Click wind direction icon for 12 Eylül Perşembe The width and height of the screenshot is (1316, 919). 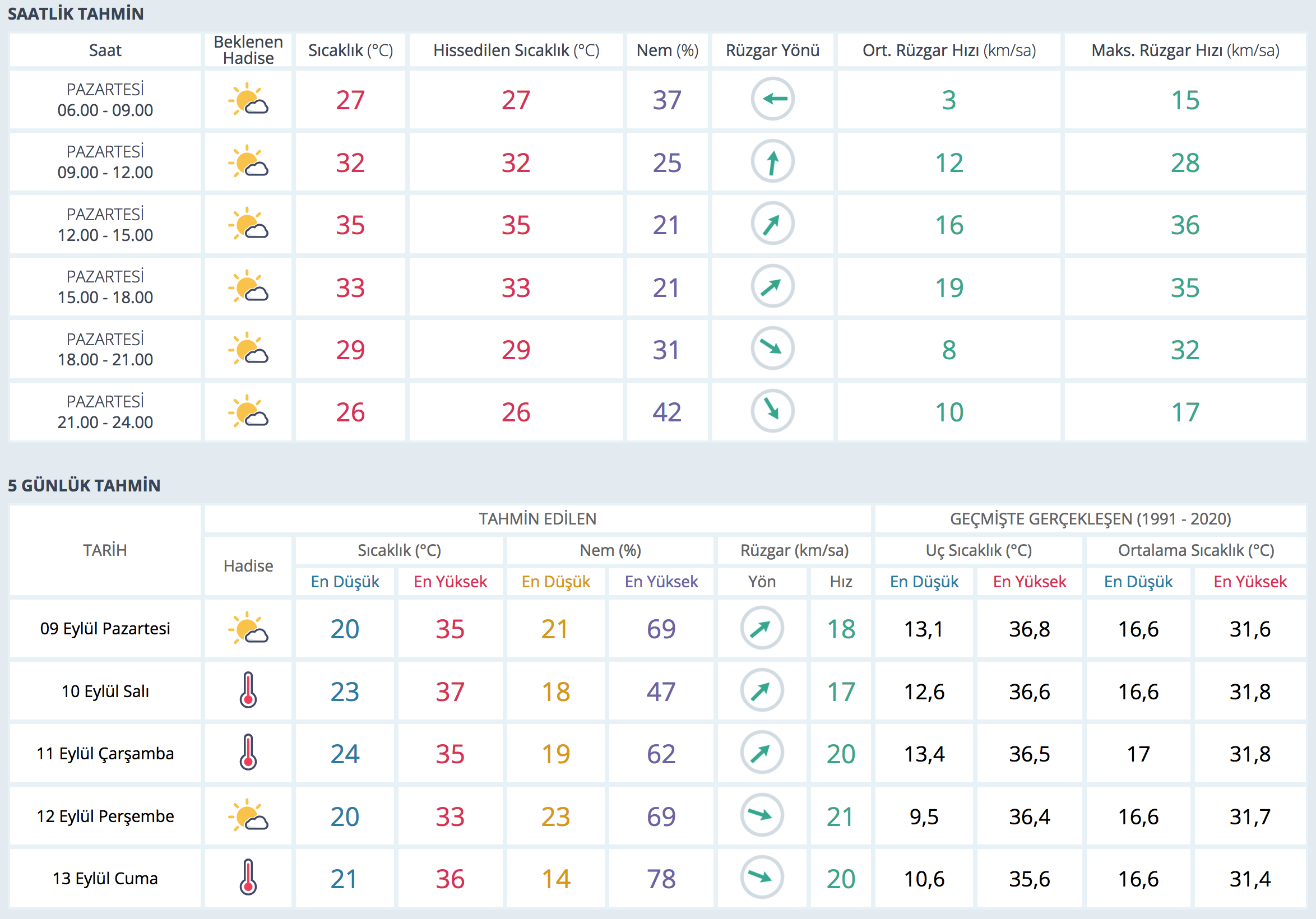(762, 815)
